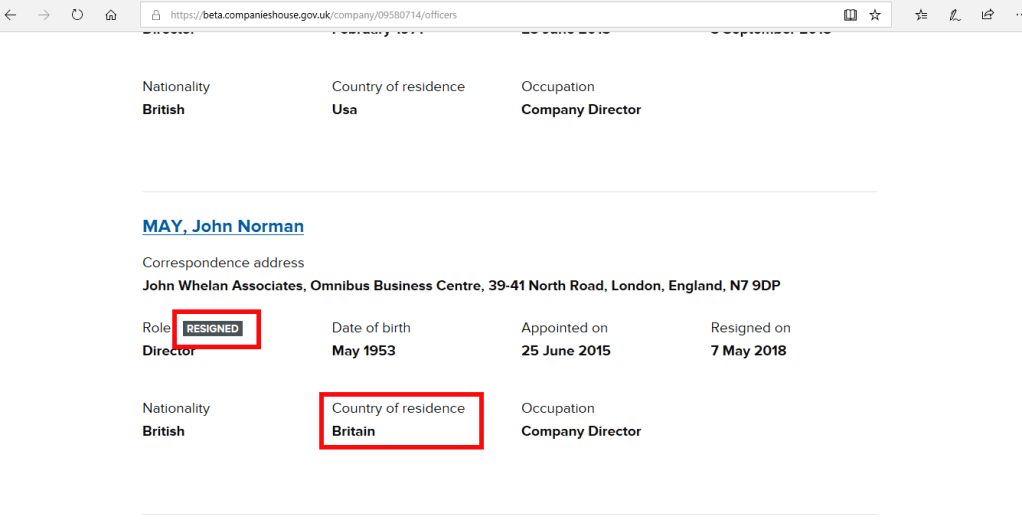Open the add notes pen tool
This screenshot has width=1022, height=520.
(954, 15)
